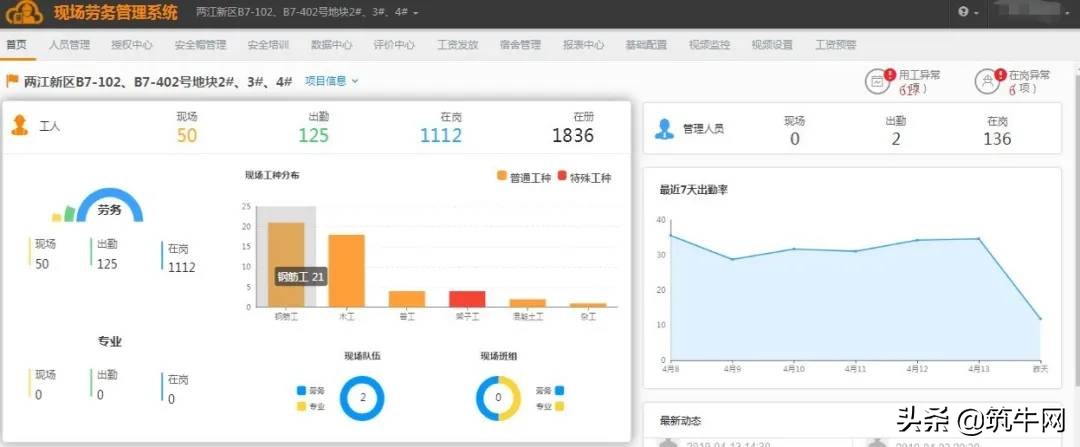Open the 人员管理 tab

pyautogui.click(x=69, y=45)
